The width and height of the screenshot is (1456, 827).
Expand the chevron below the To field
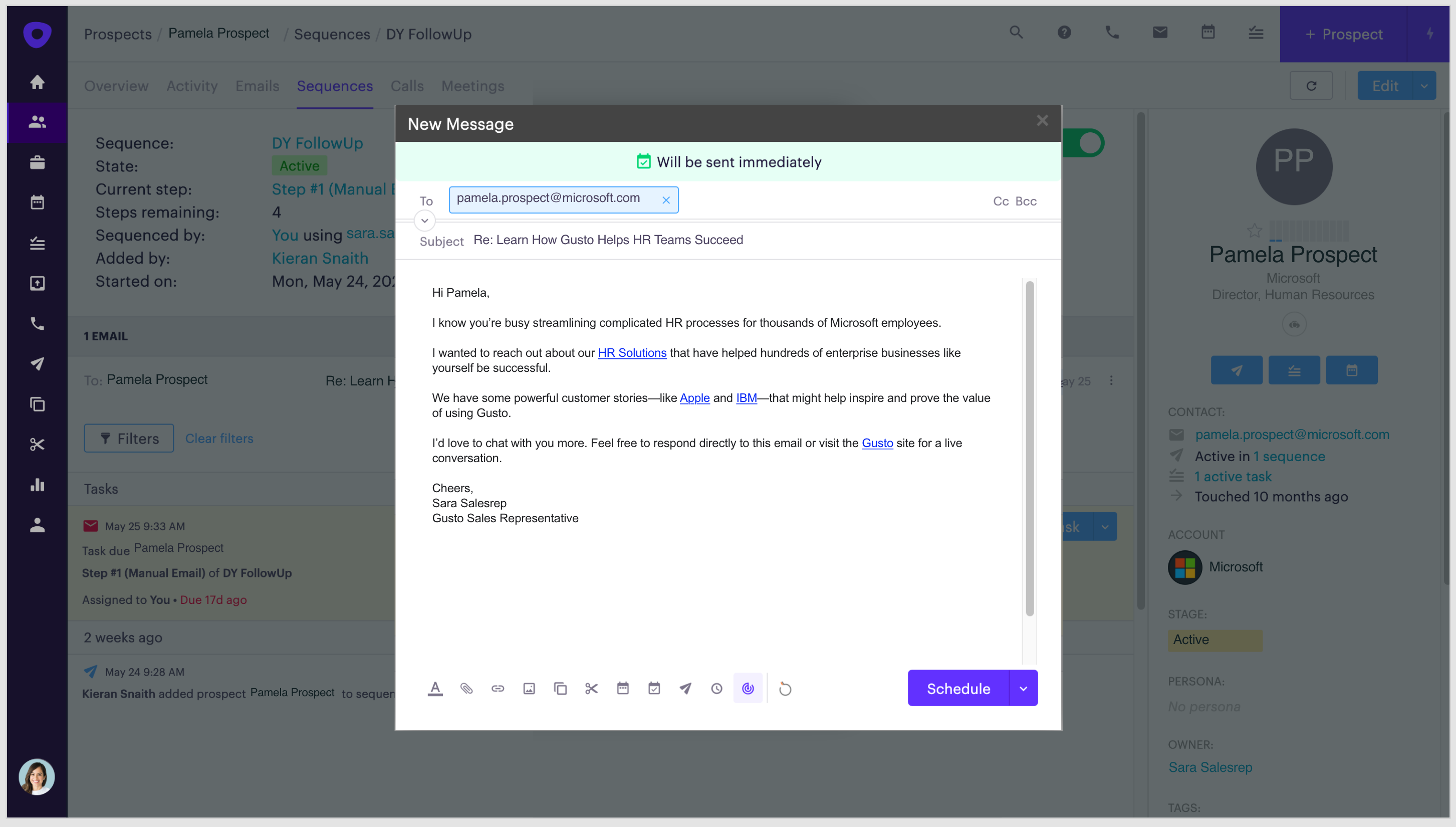(x=424, y=221)
